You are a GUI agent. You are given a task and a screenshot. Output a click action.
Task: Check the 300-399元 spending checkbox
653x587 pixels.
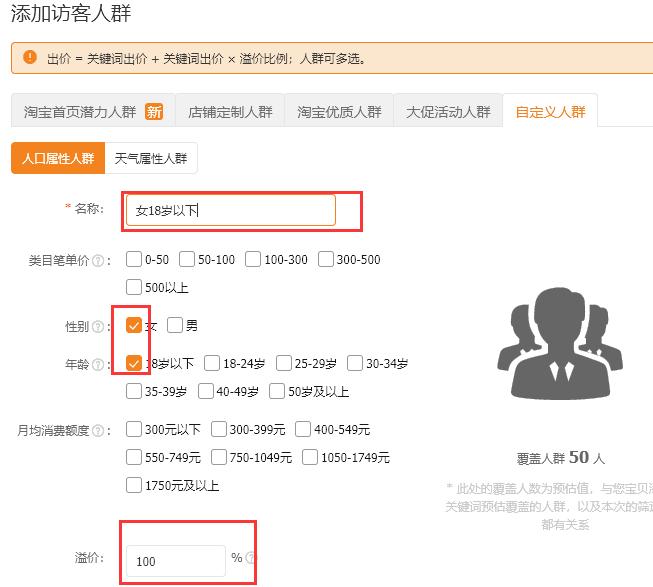pyautogui.click(x=219, y=429)
